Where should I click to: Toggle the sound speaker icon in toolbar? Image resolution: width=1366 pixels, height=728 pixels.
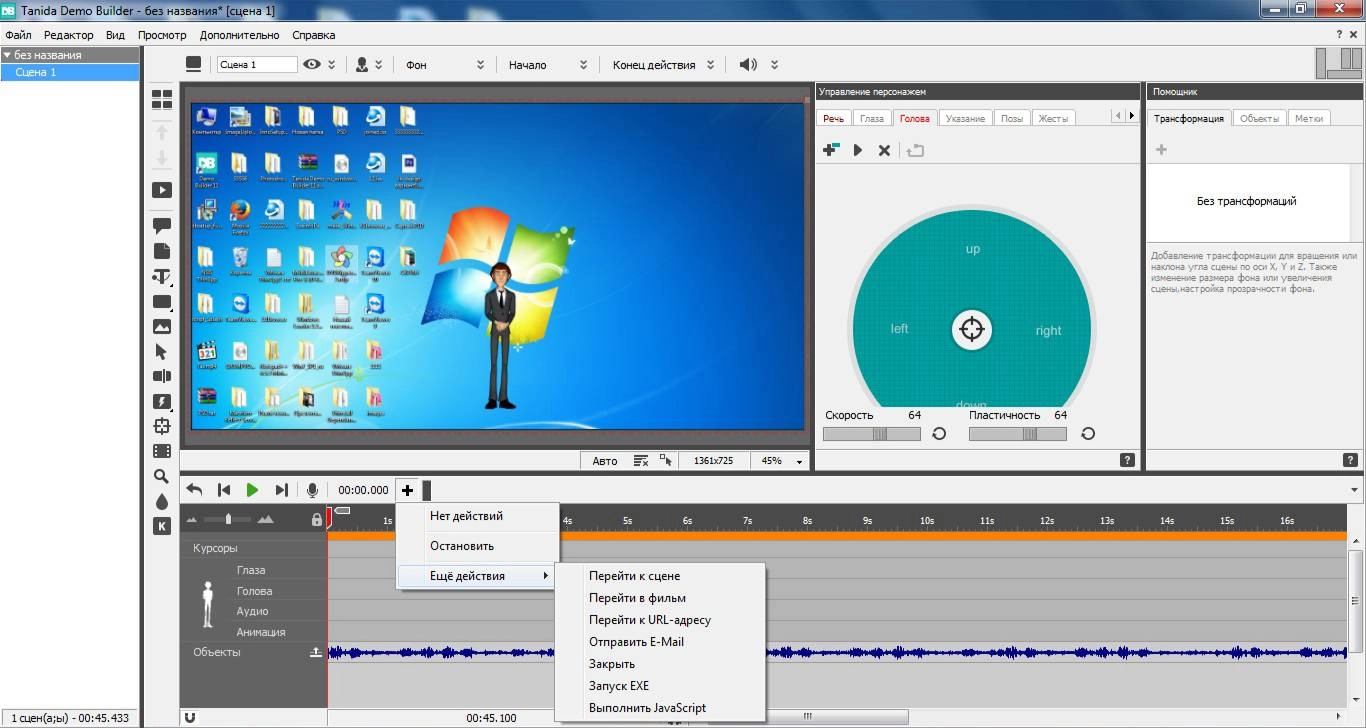[748, 64]
